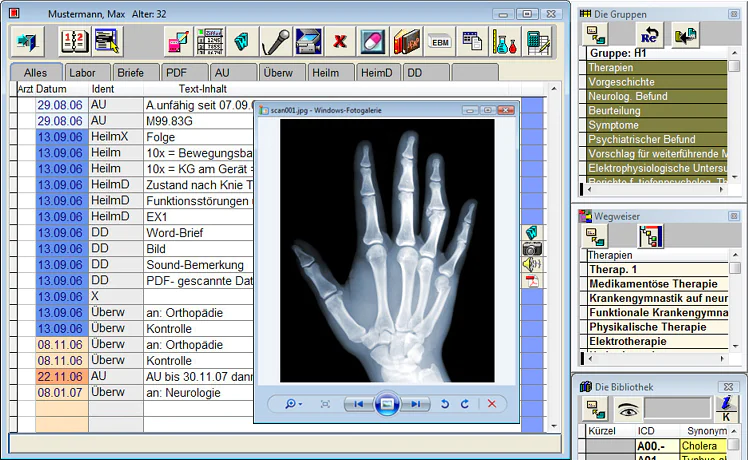
Task: Open the numeric table icon
Action: click(x=210, y=42)
